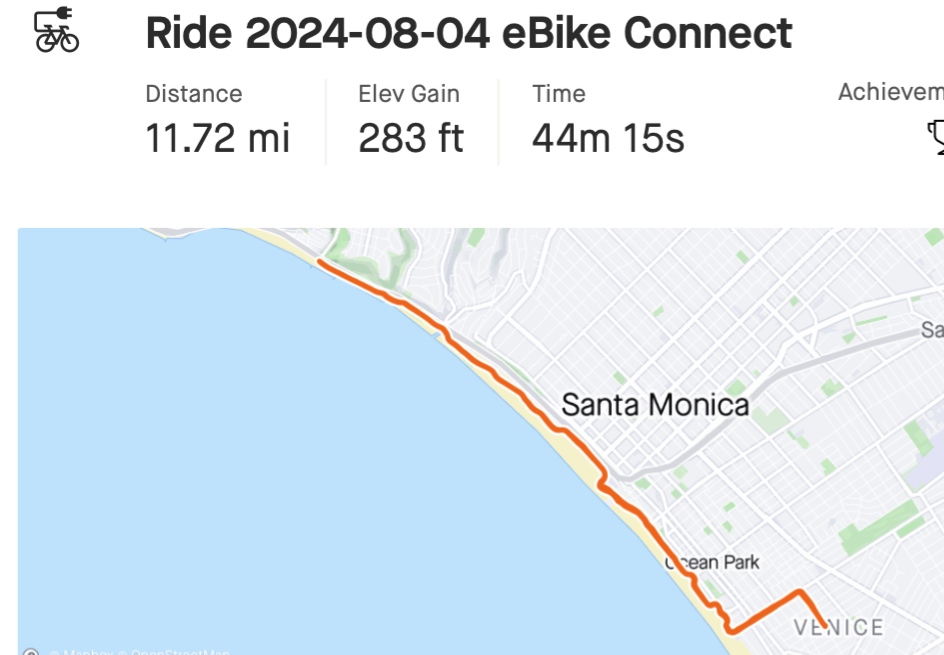Click the Santa Monica map label
Image resolution: width=944 pixels, height=655 pixels.
(x=655, y=405)
